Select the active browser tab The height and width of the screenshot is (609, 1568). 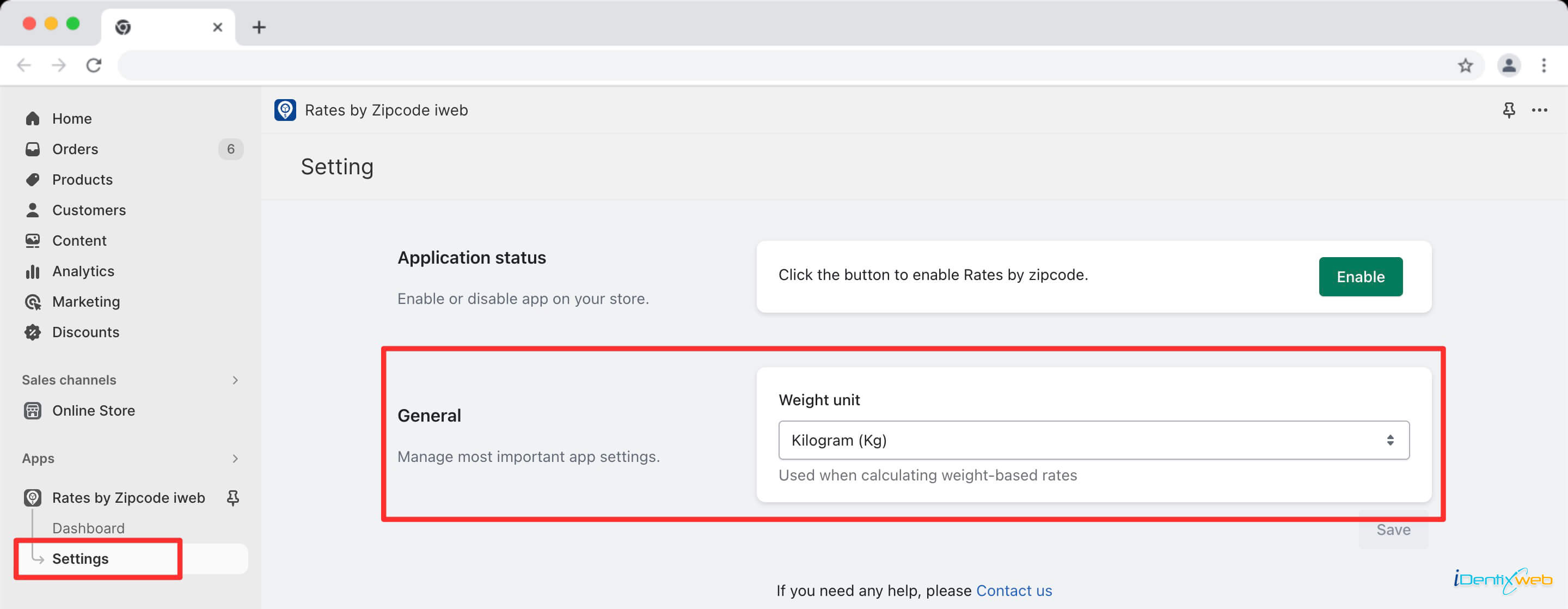coord(168,27)
